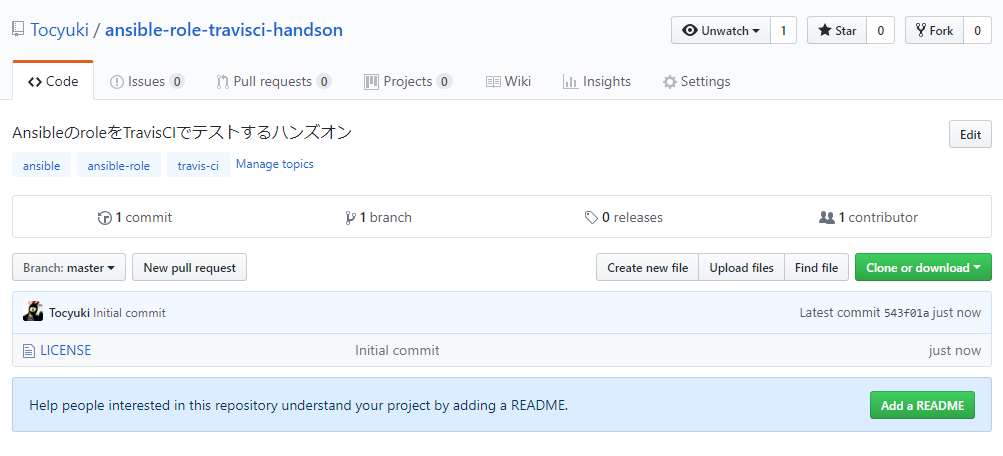Click the stargazers count 0
1003x456 pixels.
tap(881, 30)
